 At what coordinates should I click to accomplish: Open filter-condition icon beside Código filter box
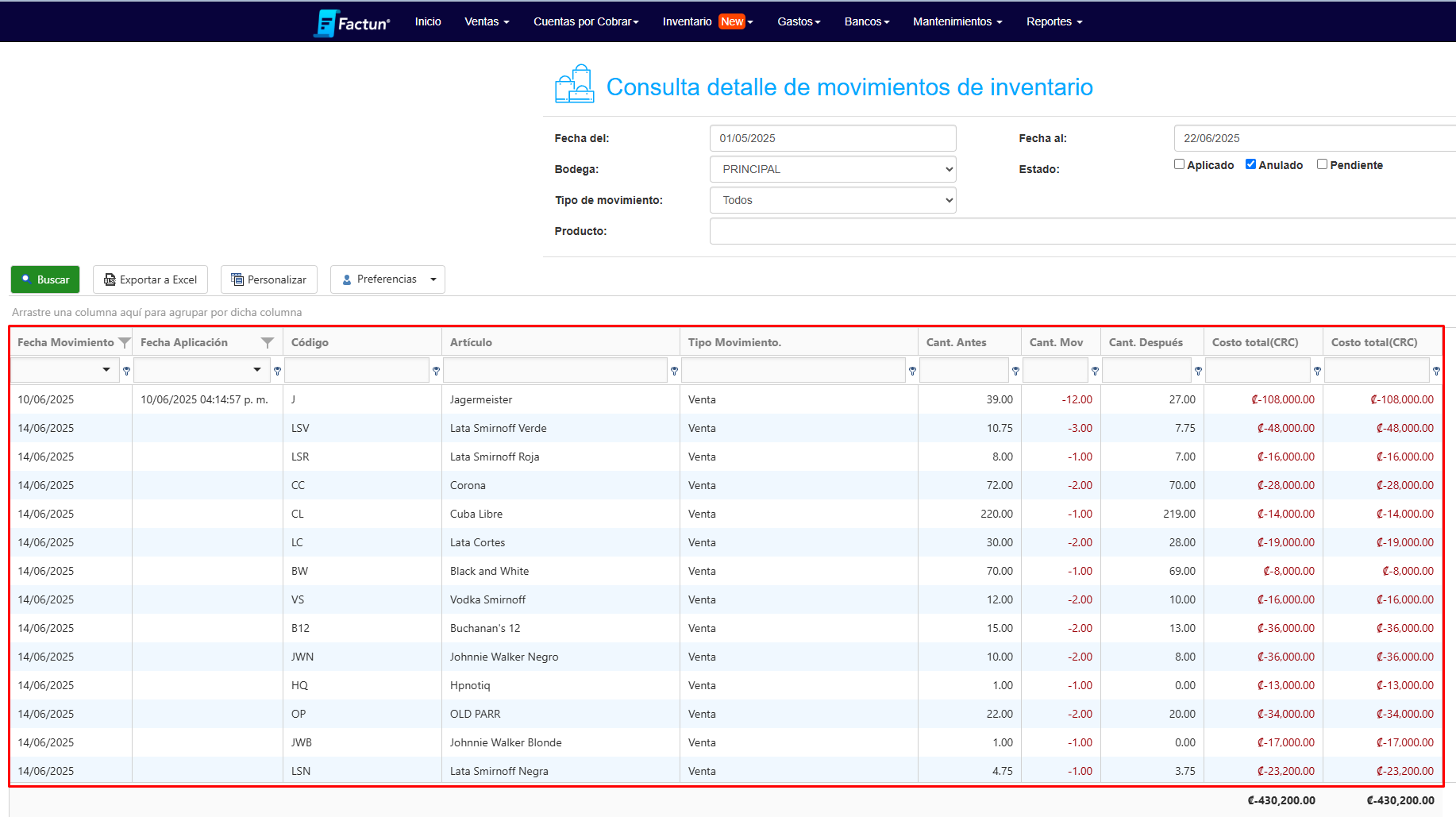click(436, 371)
